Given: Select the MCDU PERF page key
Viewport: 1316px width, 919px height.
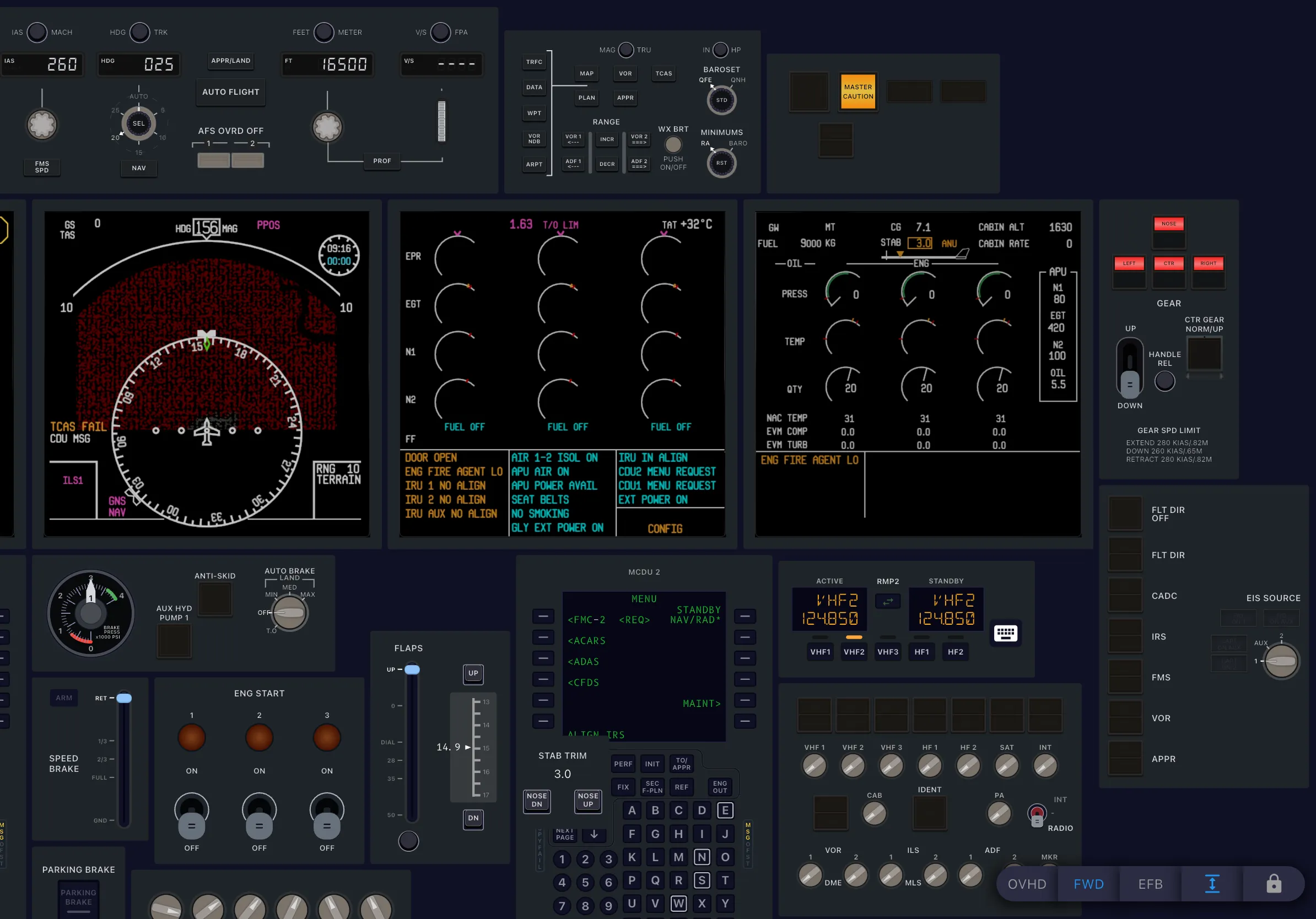Looking at the screenshot, I should [x=623, y=764].
